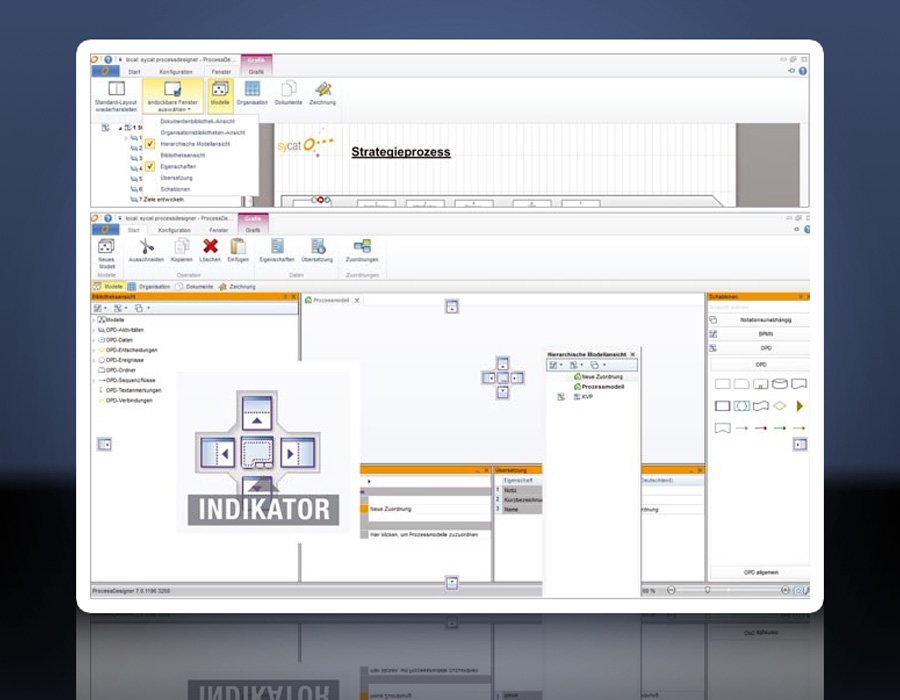The height and width of the screenshot is (700, 900).
Task: Click the Strategieprozess heading on the canvas
Action: (x=401, y=152)
